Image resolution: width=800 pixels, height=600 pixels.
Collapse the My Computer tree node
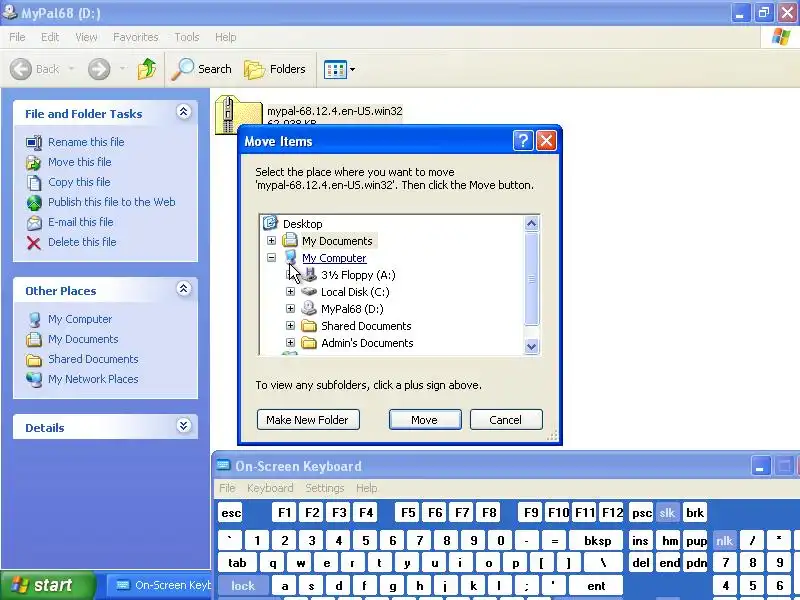(271, 258)
